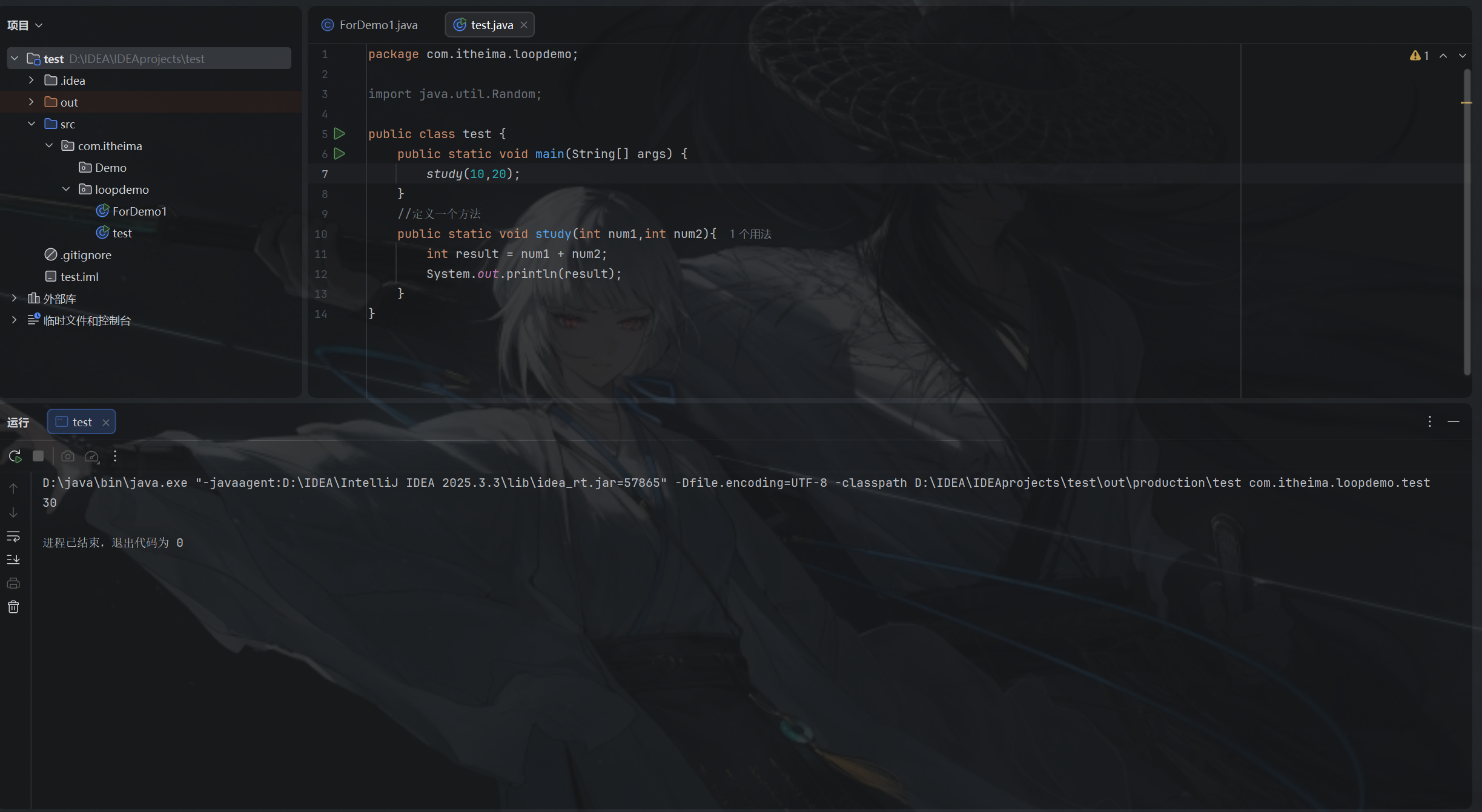Click the study method call on line 7
The width and height of the screenshot is (1482, 812).
pyautogui.click(x=445, y=174)
